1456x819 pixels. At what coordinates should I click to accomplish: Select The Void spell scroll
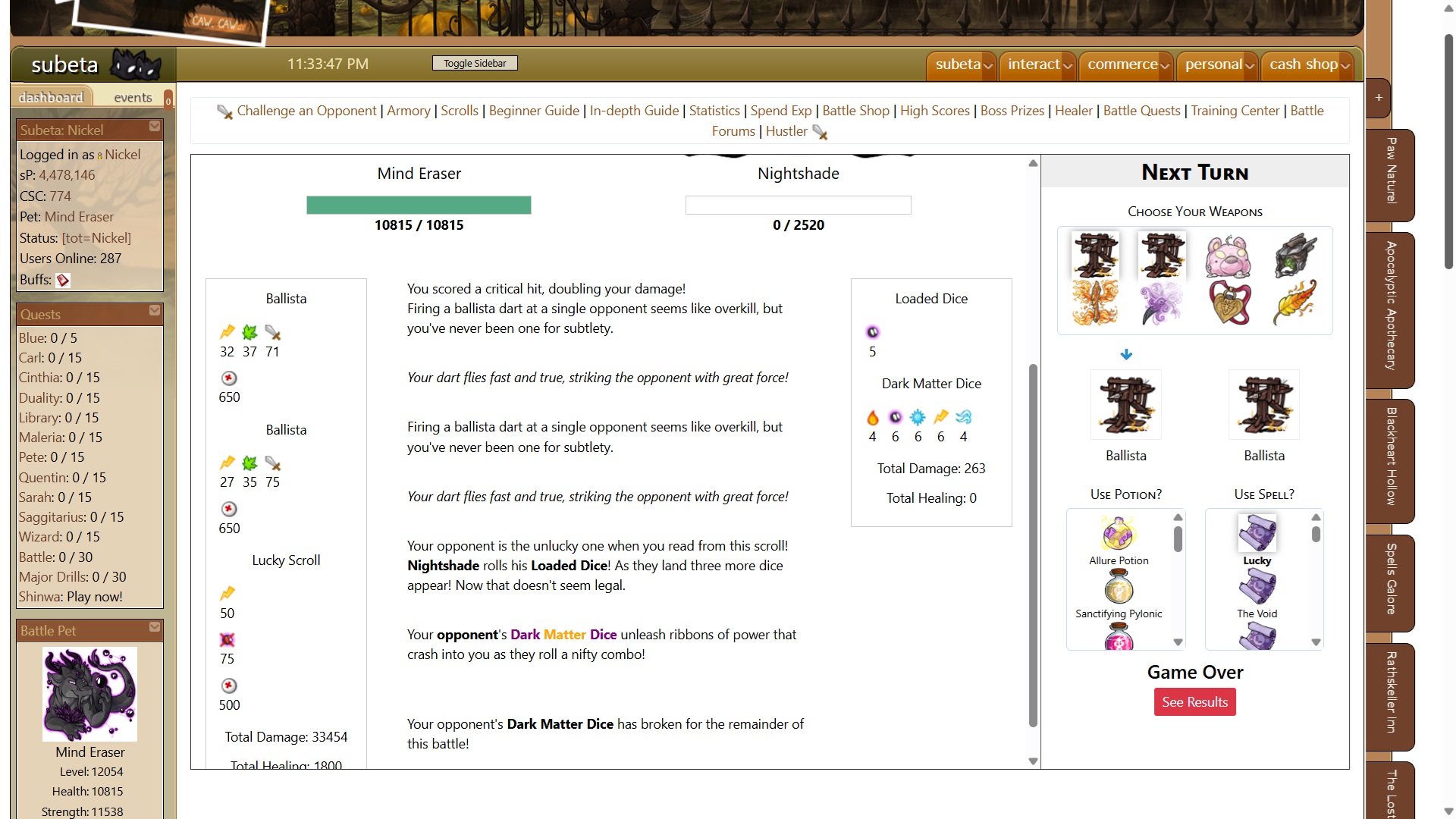coord(1257,588)
